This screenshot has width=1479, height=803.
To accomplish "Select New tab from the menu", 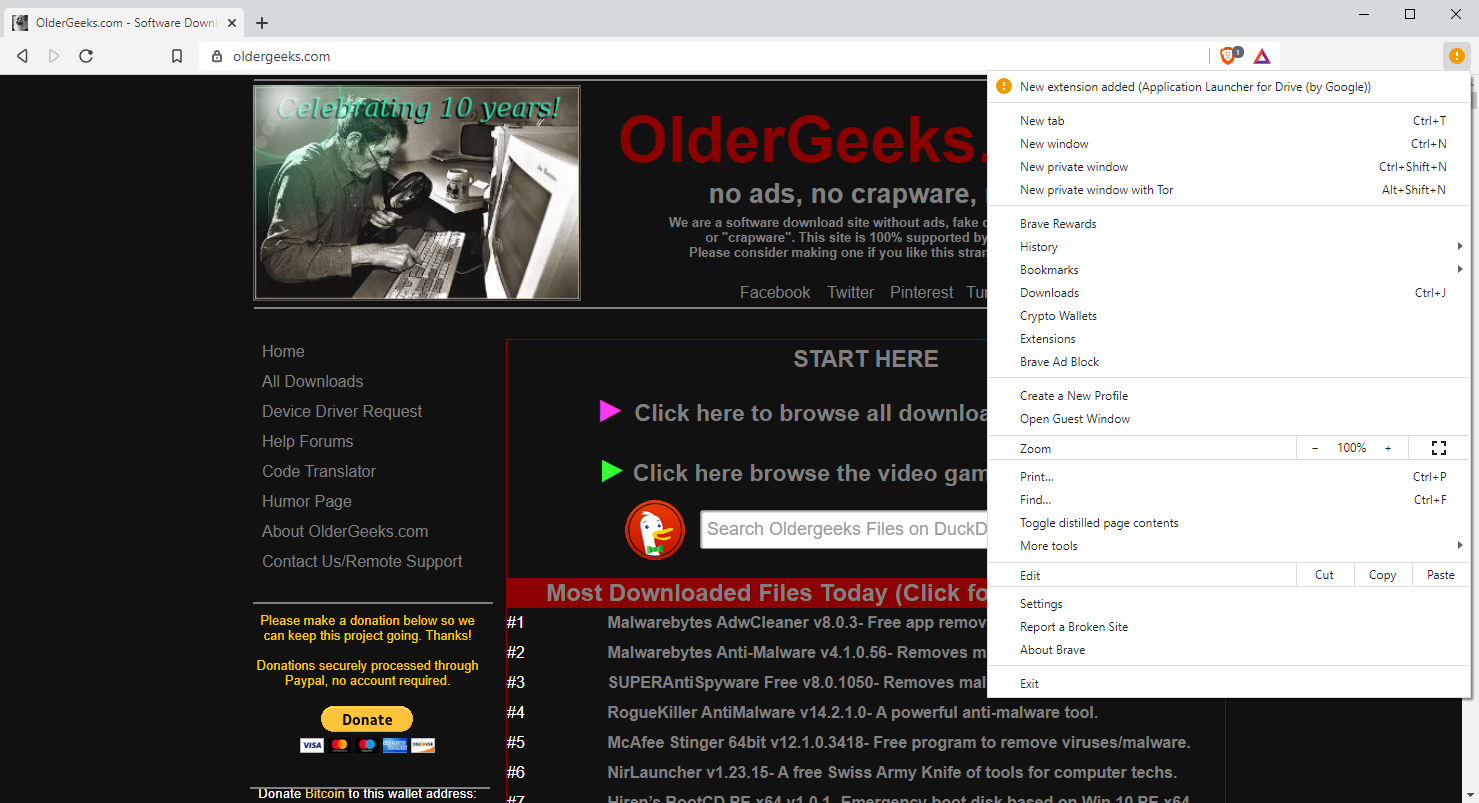I will click(x=1229, y=121).
